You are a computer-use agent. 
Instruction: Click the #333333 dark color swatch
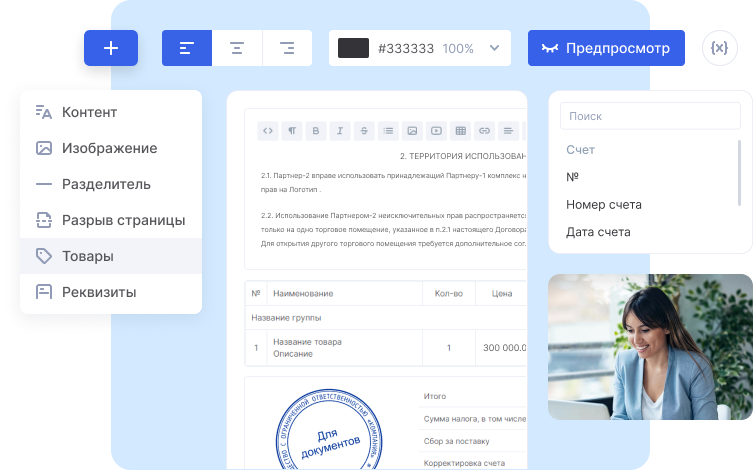[354, 48]
